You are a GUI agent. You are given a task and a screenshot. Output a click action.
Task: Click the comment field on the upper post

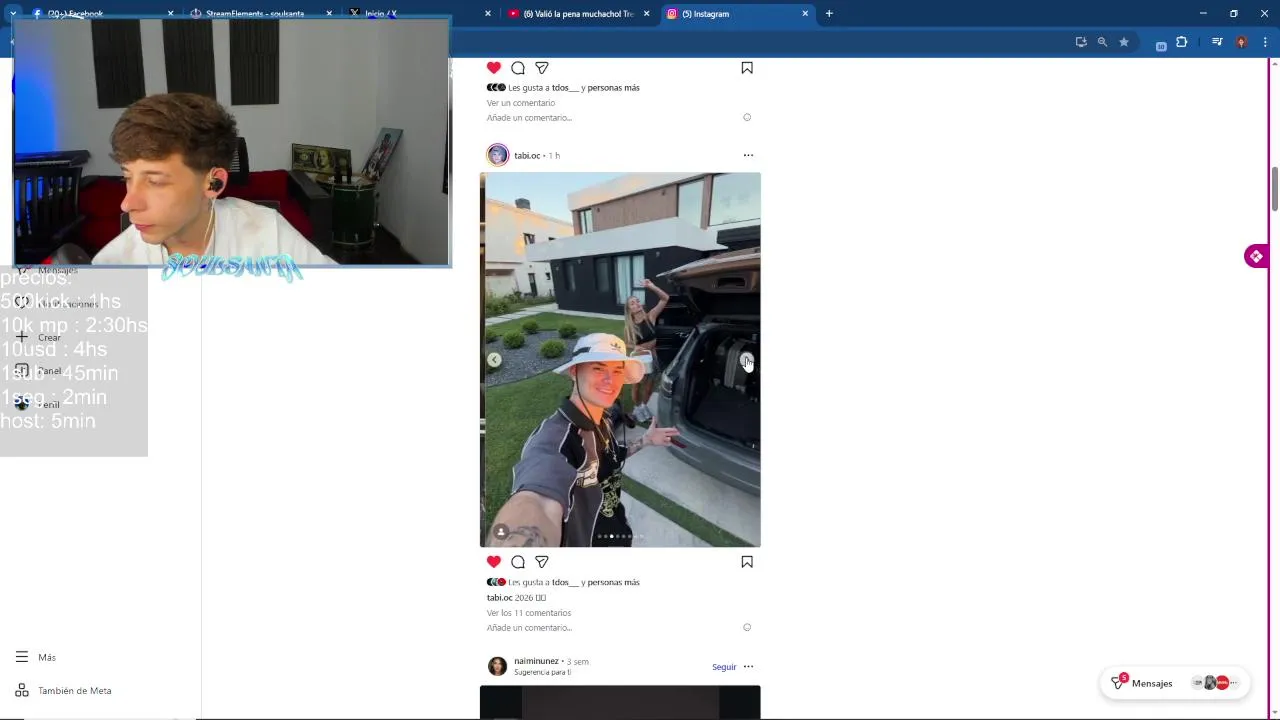pos(529,118)
